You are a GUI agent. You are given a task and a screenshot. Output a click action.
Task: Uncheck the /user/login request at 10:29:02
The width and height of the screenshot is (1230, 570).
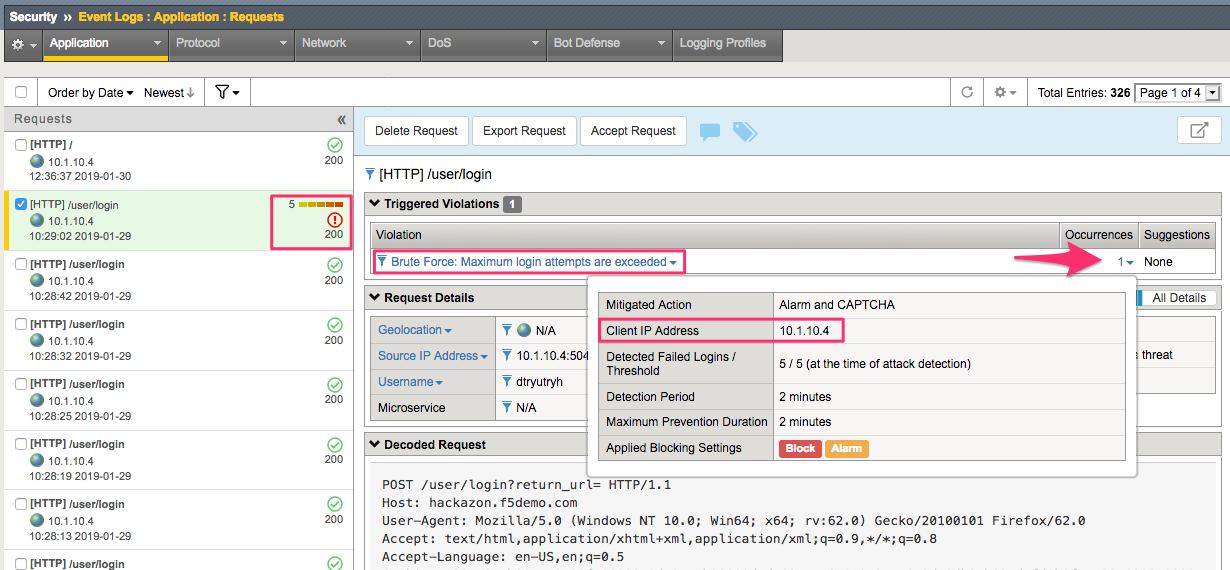(21, 205)
